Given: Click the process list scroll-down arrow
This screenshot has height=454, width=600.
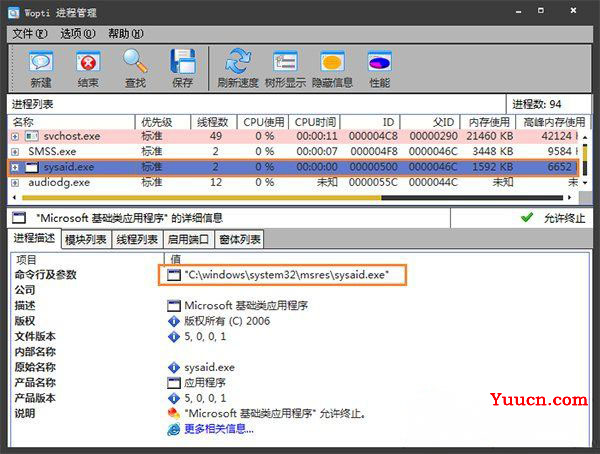Looking at the screenshot, I should (585, 183).
